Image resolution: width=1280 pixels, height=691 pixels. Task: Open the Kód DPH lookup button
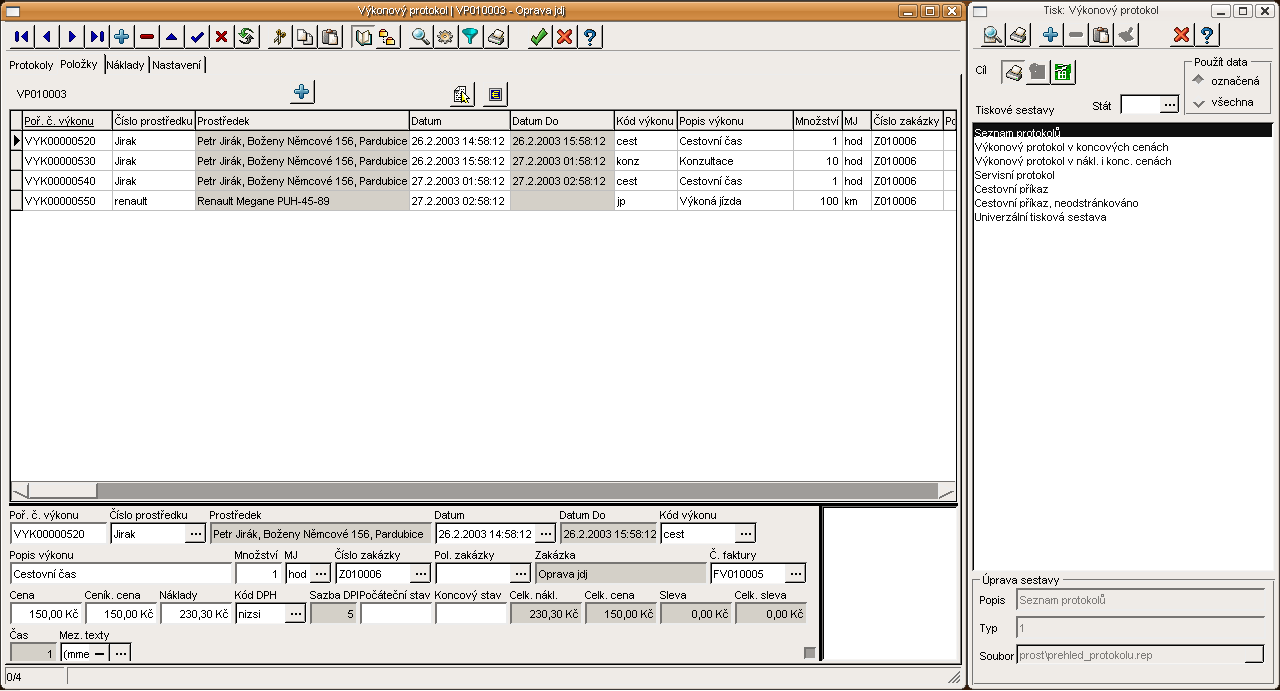(295, 614)
